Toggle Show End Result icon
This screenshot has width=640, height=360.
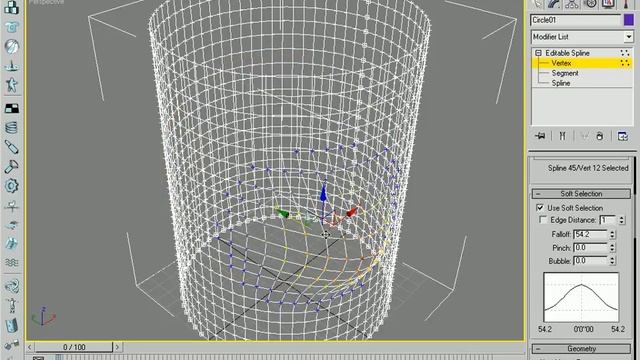click(562, 136)
